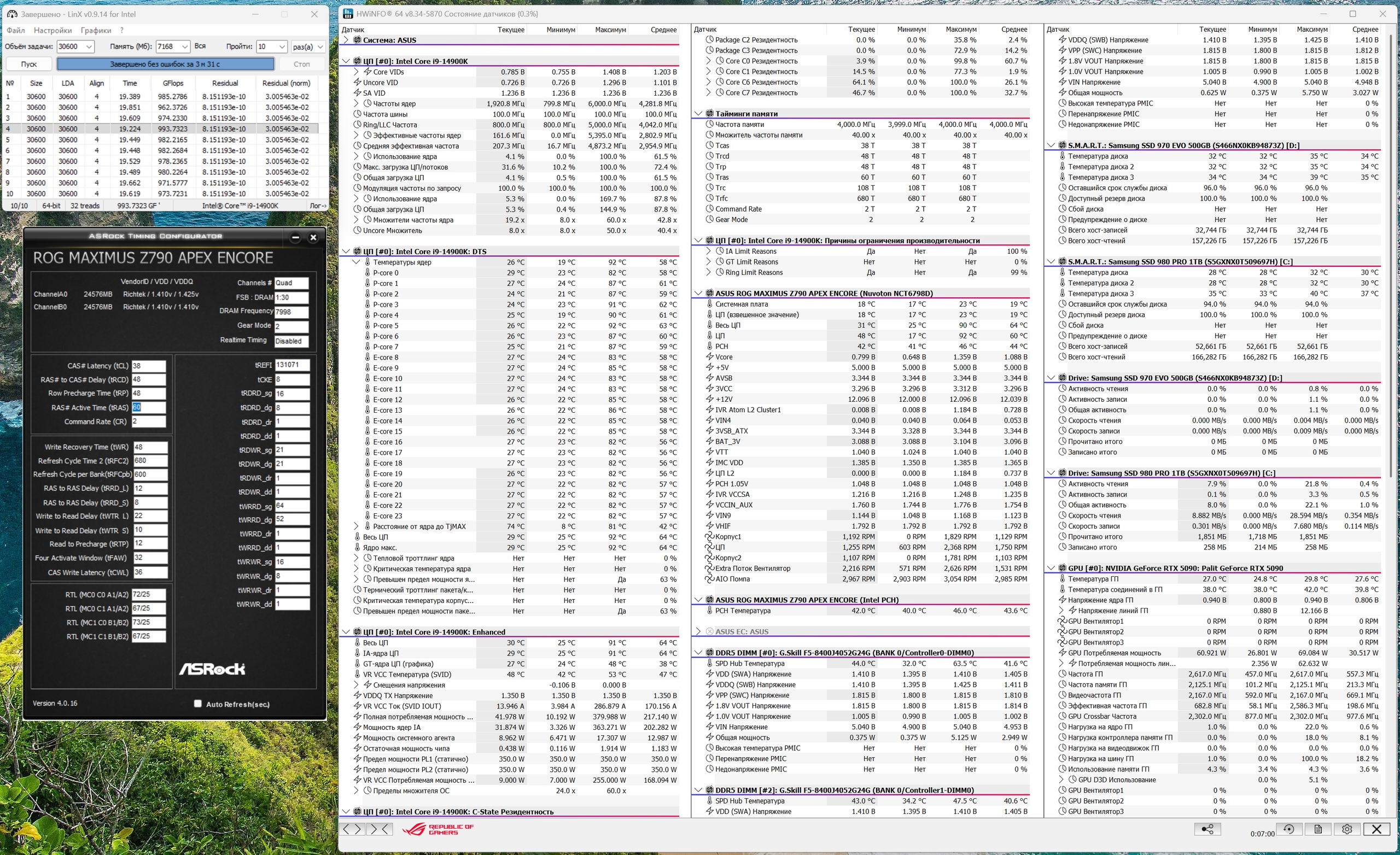Collapse the Intel Core i9-14900K DTS section
The height and width of the screenshot is (855, 1400).
[x=346, y=251]
